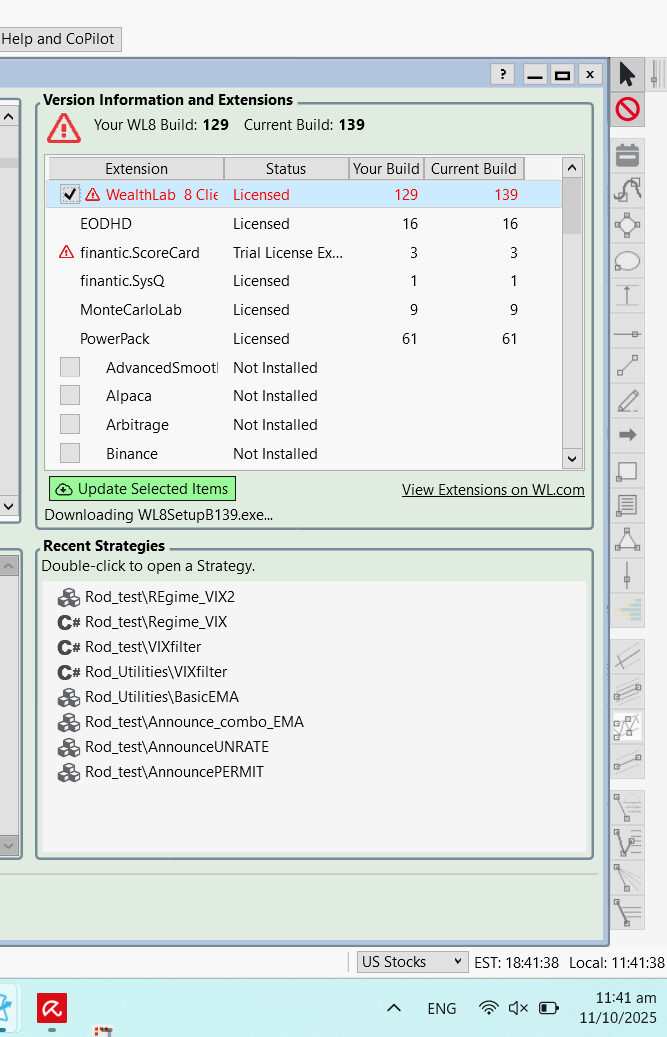Click the Update Selected Items button
This screenshot has height=1037, width=667.
pos(142,489)
